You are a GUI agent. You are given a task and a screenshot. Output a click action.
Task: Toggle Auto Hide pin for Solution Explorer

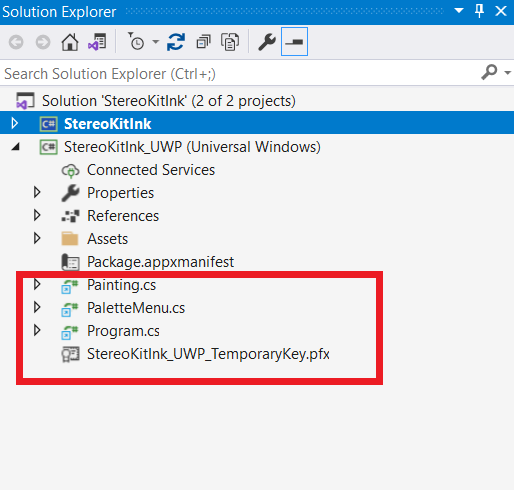[x=479, y=11]
